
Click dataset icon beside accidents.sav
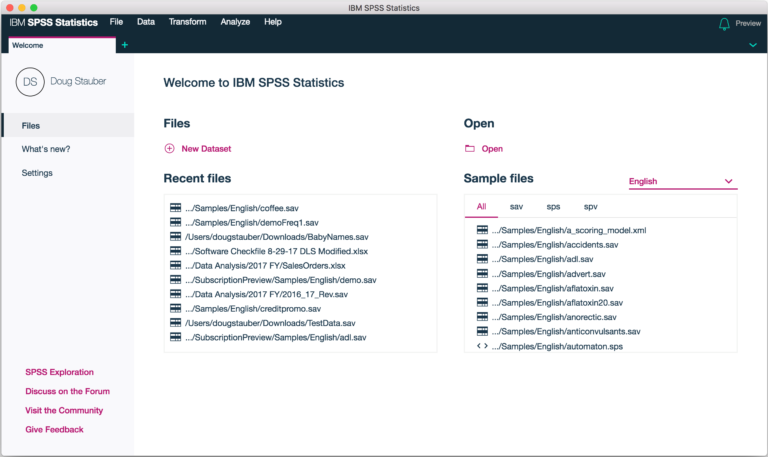[482, 244]
